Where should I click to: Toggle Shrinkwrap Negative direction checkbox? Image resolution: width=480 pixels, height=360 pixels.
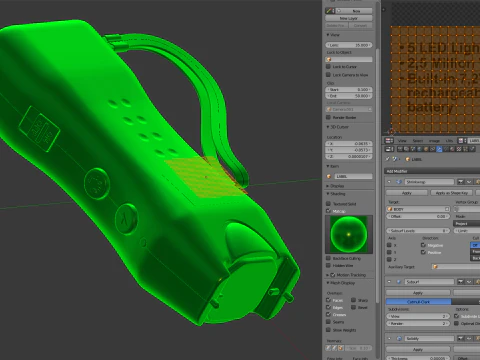[x=423, y=245]
